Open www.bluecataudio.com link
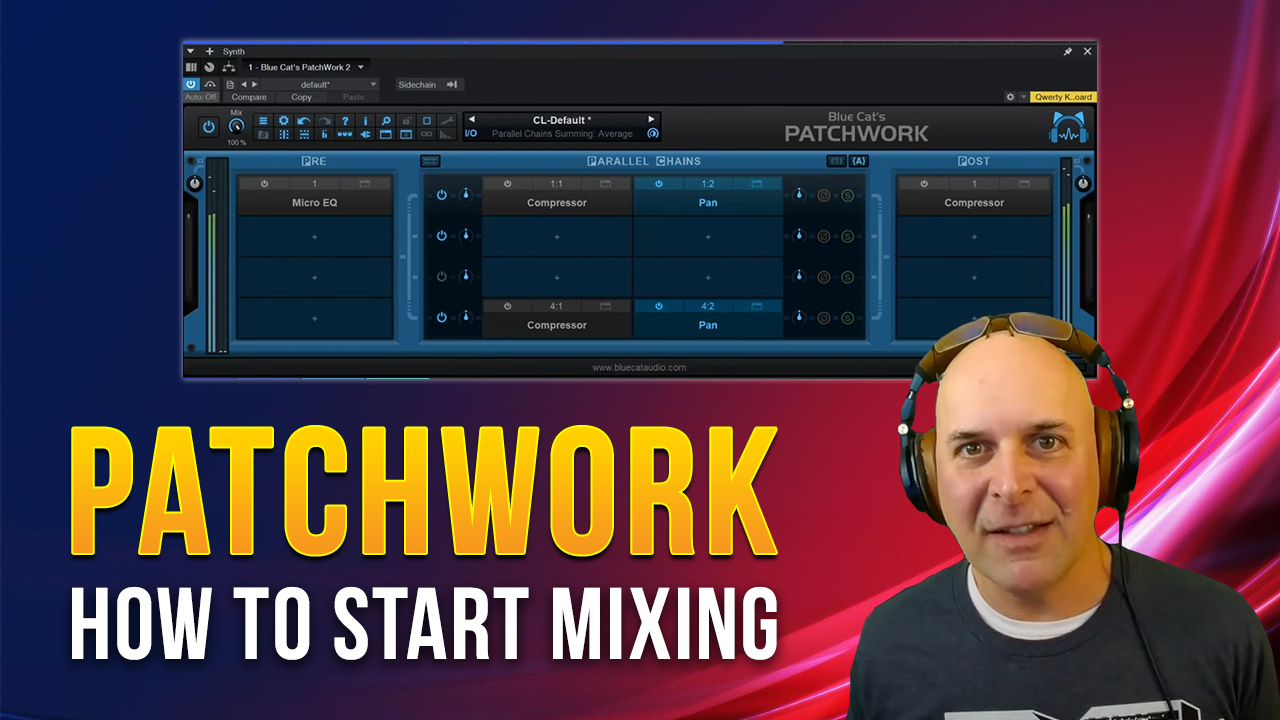1280x720 pixels. (x=639, y=367)
